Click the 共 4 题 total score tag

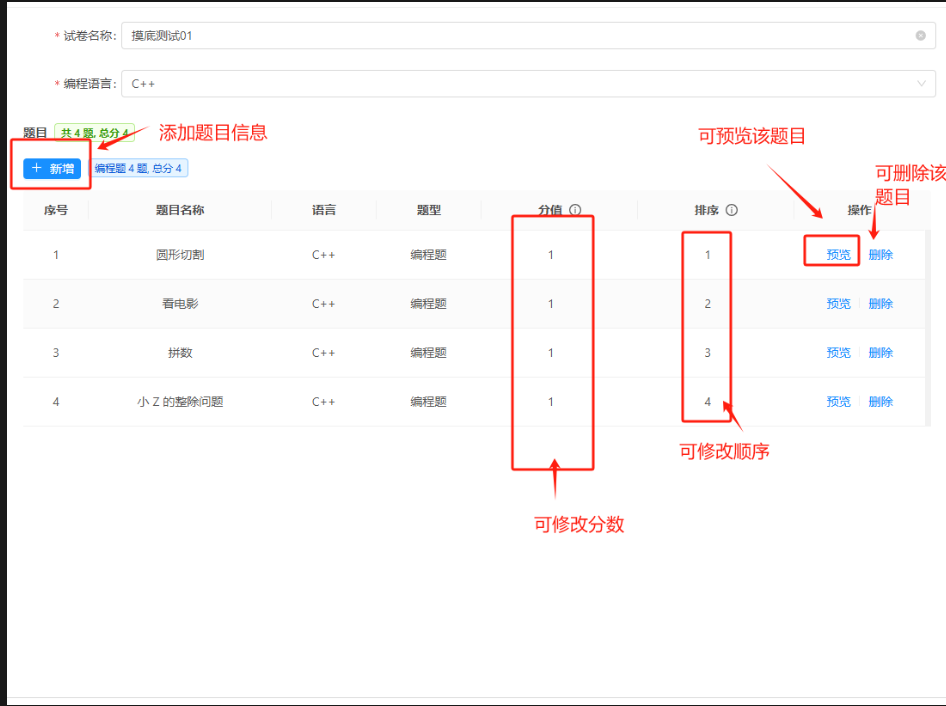coord(94,133)
